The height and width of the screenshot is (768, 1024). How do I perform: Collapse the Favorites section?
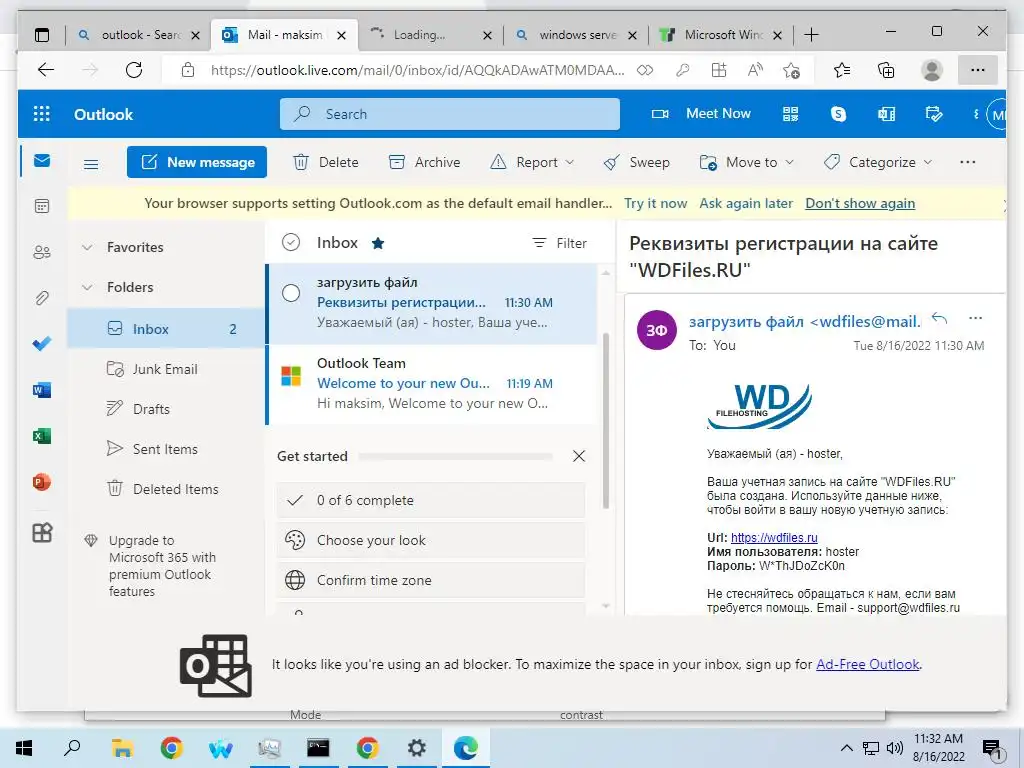(x=86, y=247)
